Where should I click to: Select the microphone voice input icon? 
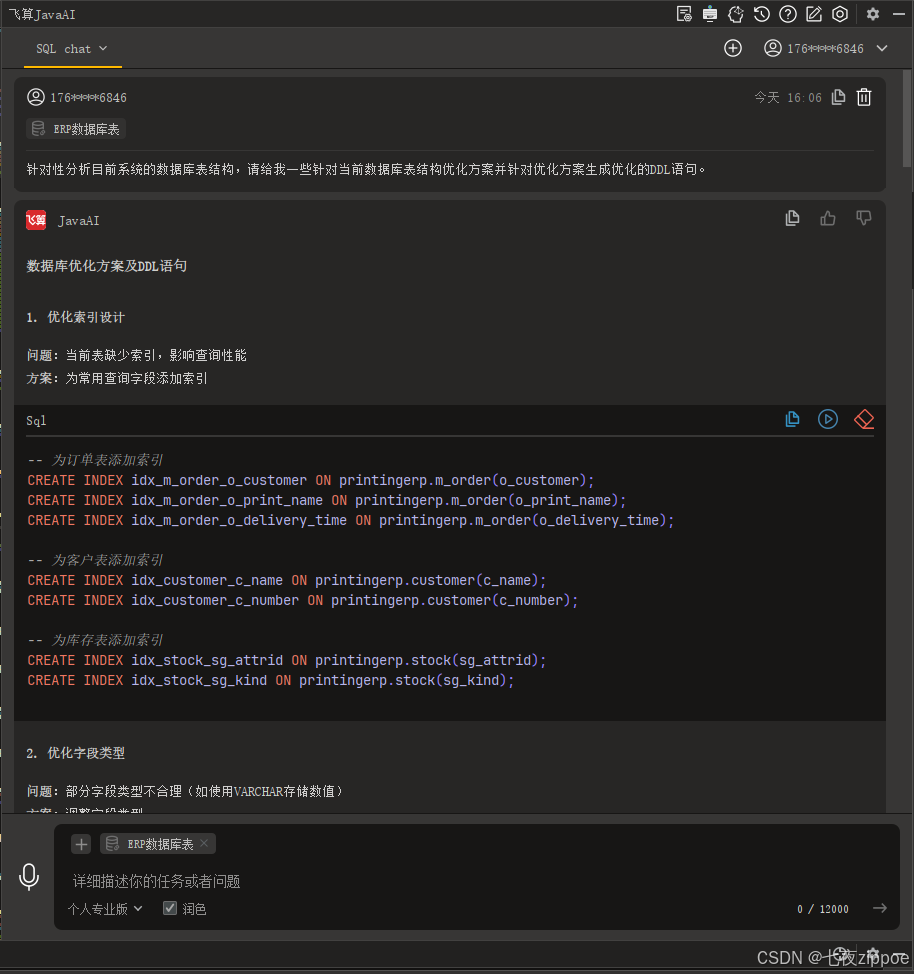pos(28,876)
